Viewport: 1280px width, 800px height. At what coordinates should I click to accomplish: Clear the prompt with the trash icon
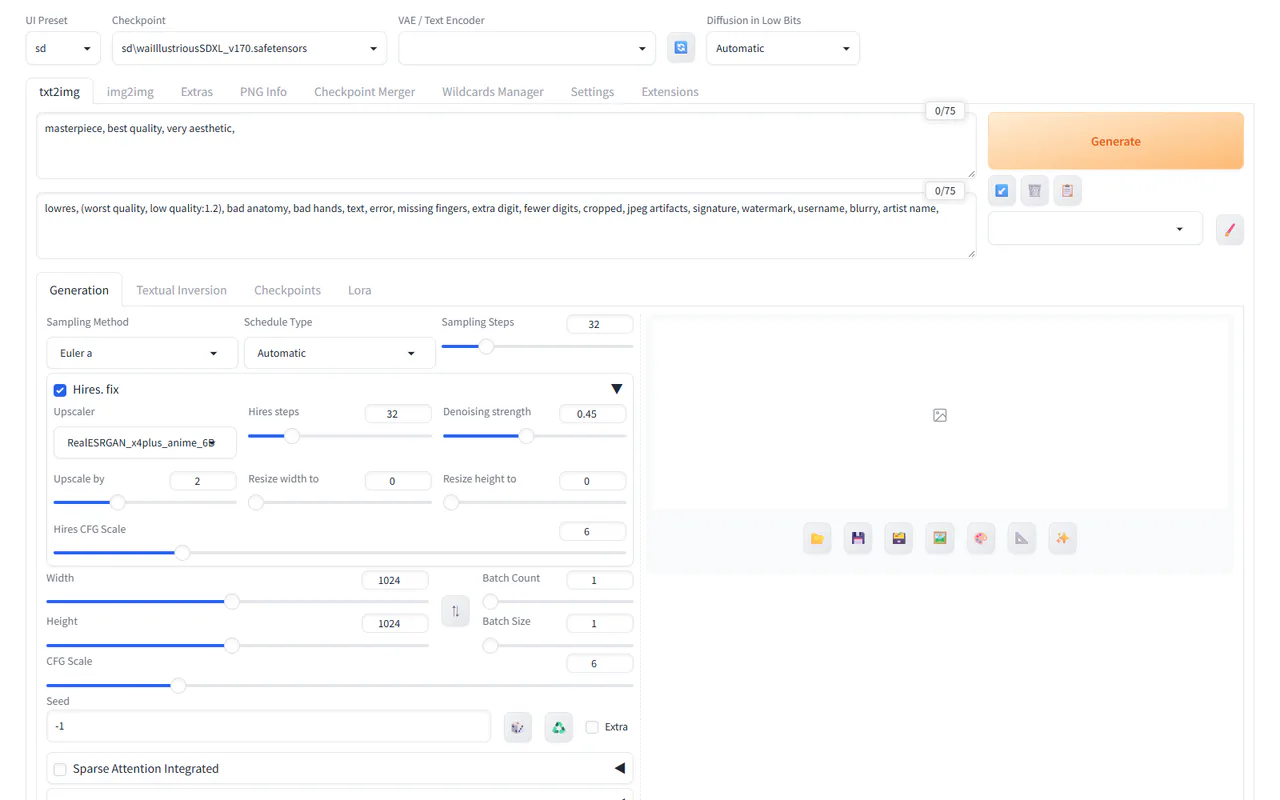[x=1035, y=190]
